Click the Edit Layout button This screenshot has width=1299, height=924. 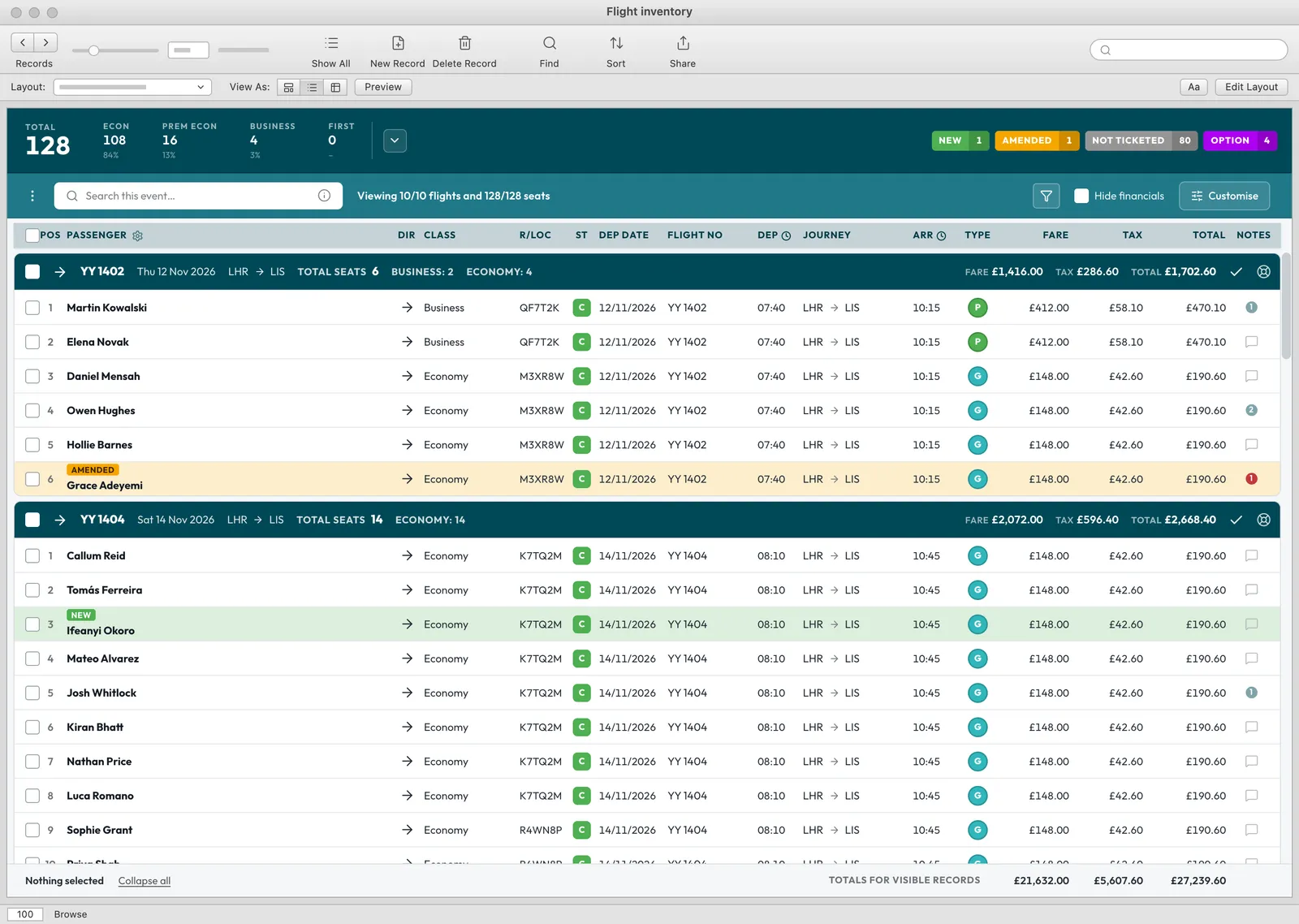(1251, 87)
